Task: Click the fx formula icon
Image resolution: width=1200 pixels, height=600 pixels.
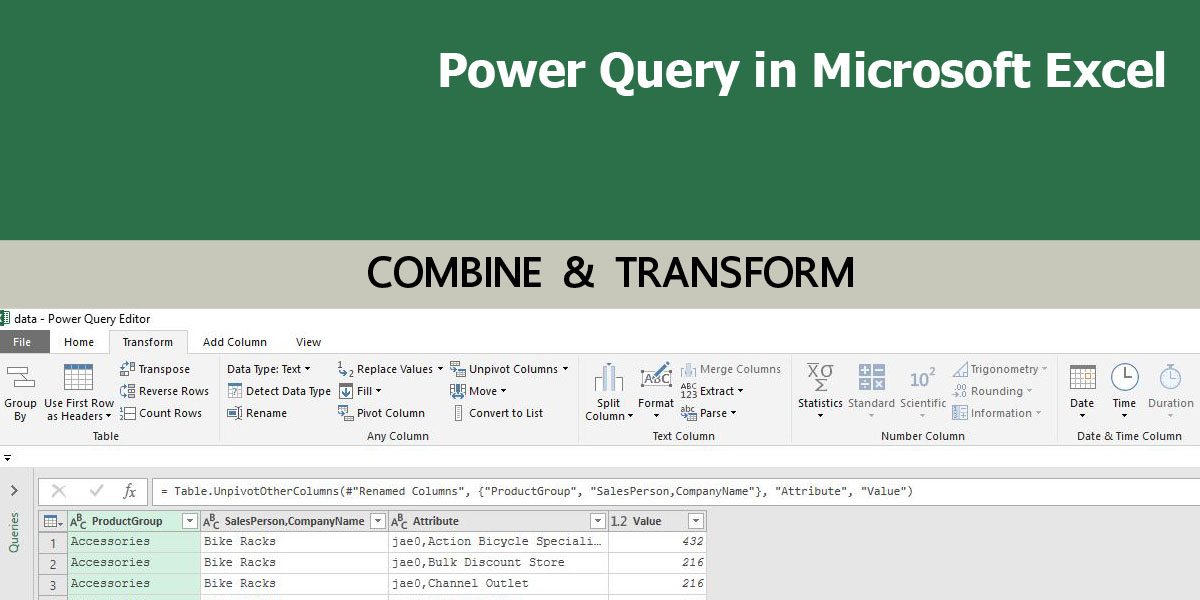Action: click(130, 491)
